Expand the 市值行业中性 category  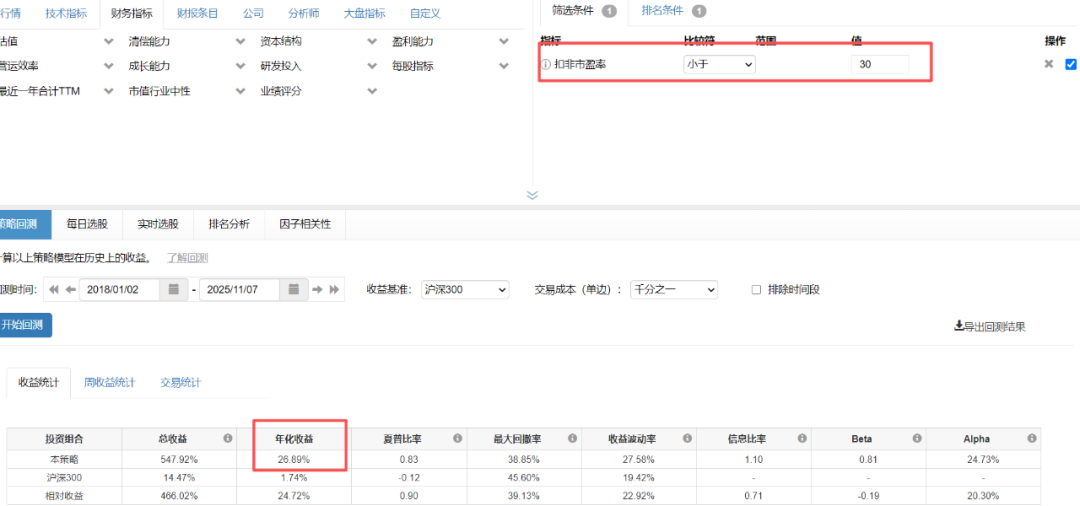240,91
